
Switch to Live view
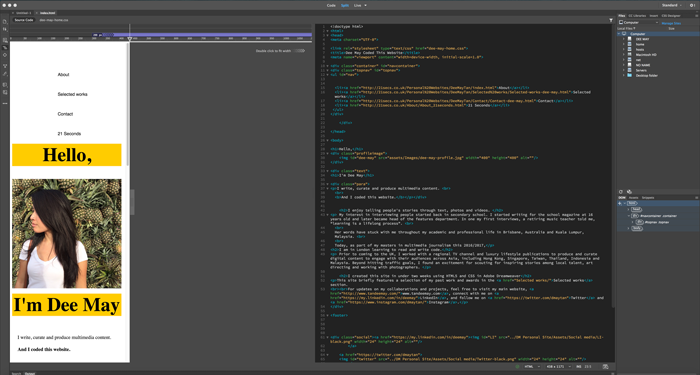pos(358,5)
